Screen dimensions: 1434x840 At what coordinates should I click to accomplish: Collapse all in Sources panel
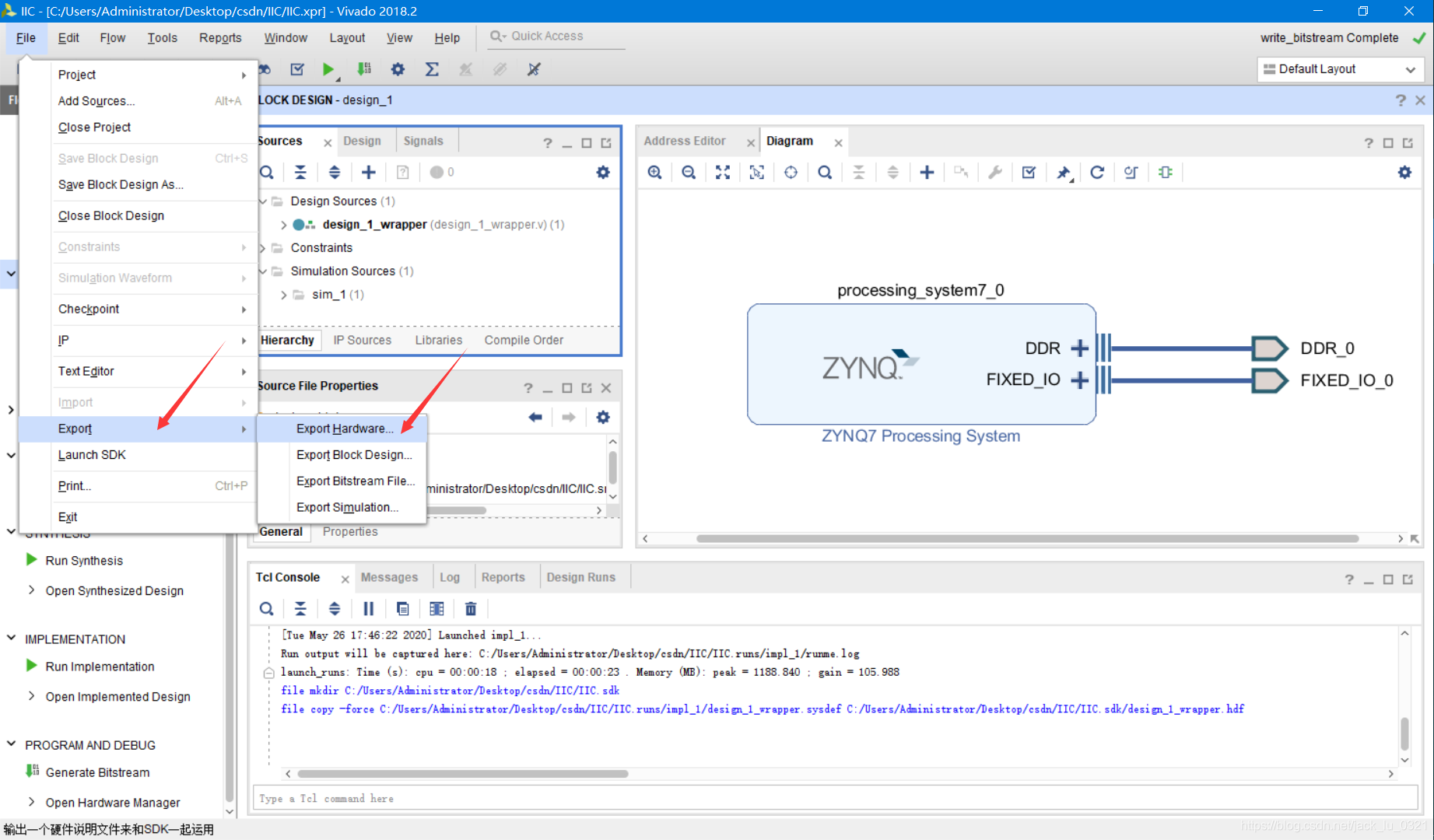point(300,172)
